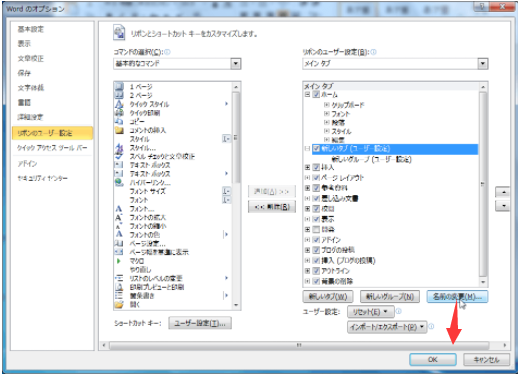The width and height of the screenshot is (518, 378).
Task: Click the 名前の変更(M)... button
Action: 457,296
